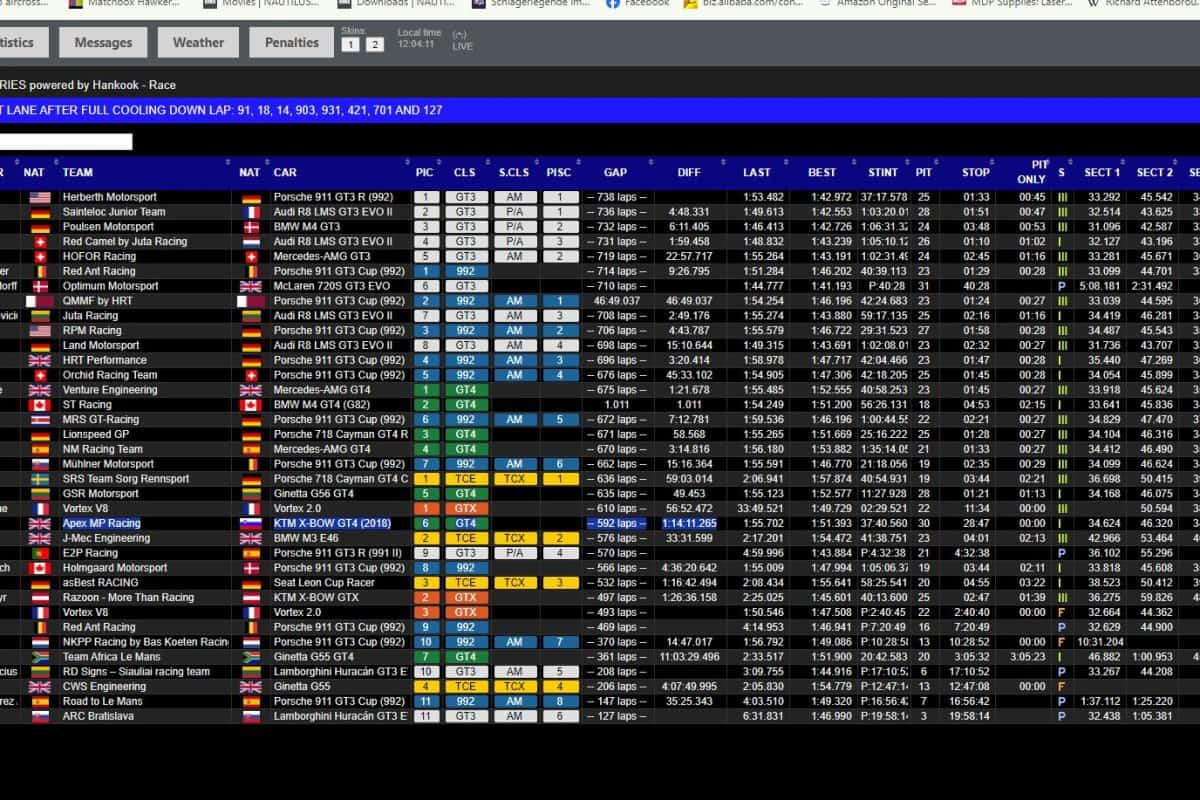Click Qatar flag next to QMMF by HRT

click(39, 301)
